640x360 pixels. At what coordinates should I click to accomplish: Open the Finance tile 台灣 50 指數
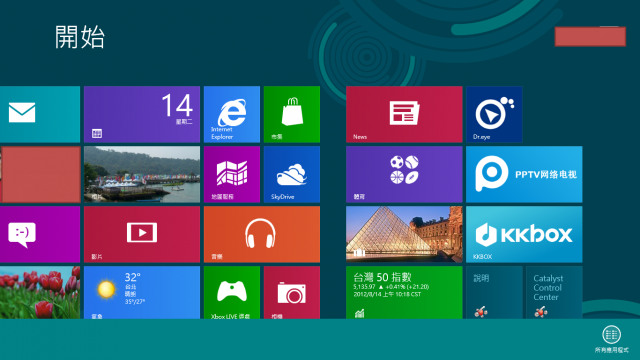[x=404, y=292]
